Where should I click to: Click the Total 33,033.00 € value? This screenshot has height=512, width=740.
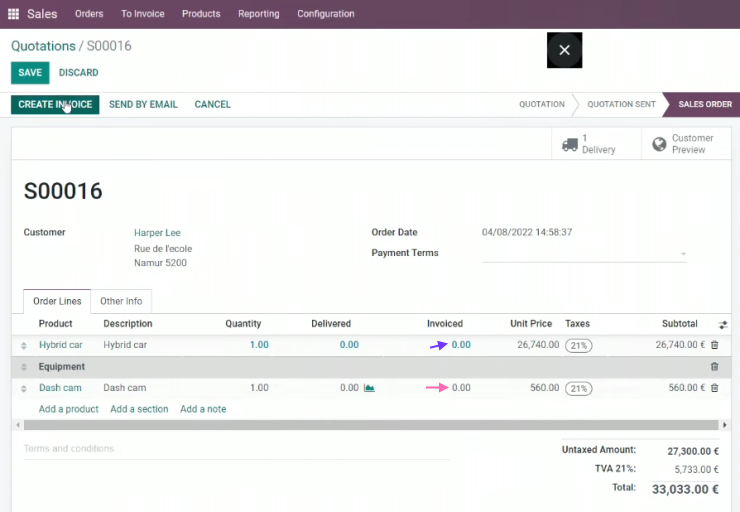click(685, 489)
